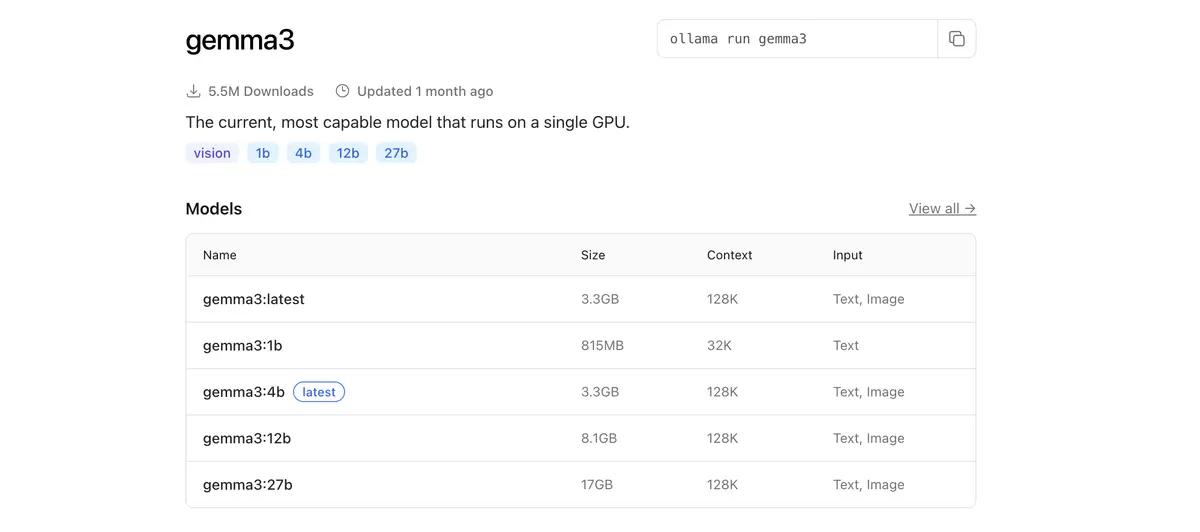This screenshot has height=532, width=1200.
Task: Open the gemma3:1b model
Action: pyautogui.click(x=243, y=345)
